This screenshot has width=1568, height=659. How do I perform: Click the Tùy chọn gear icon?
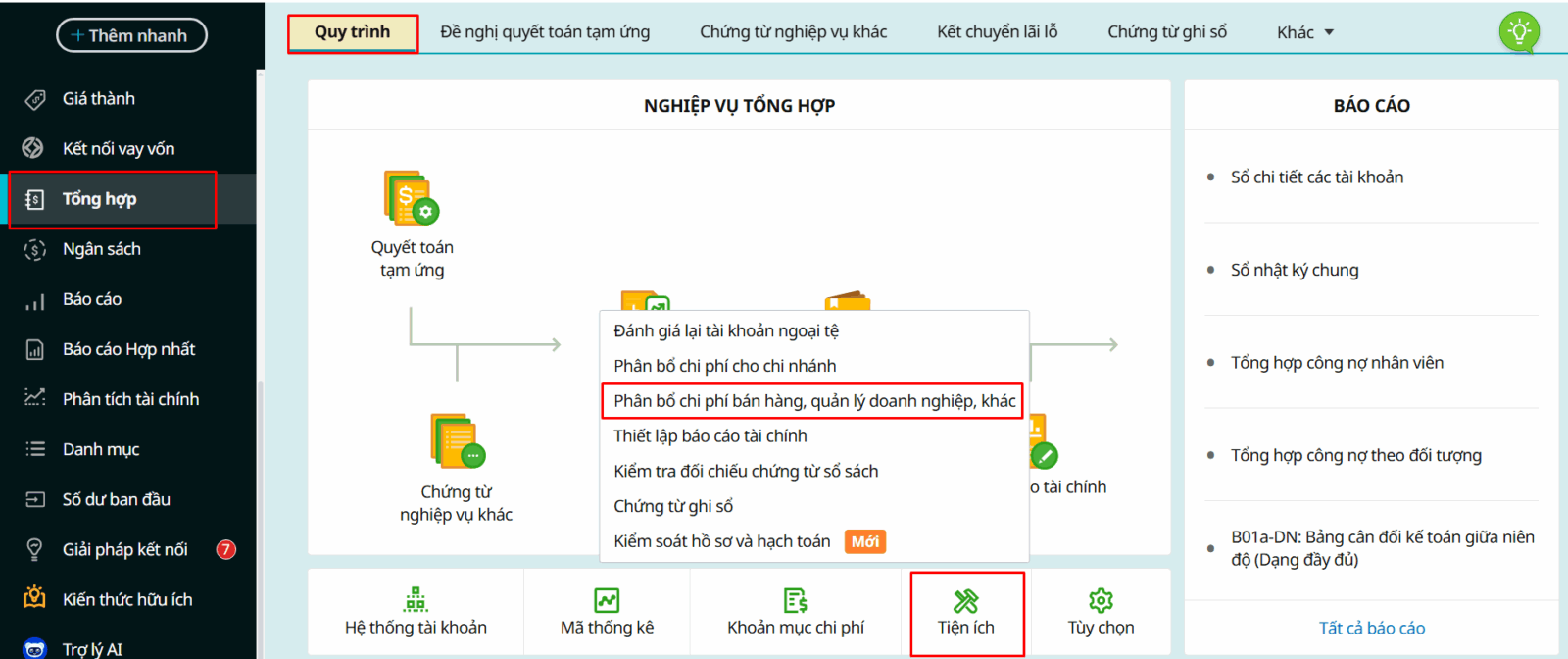pyautogui.click(x=1102, y=600)
